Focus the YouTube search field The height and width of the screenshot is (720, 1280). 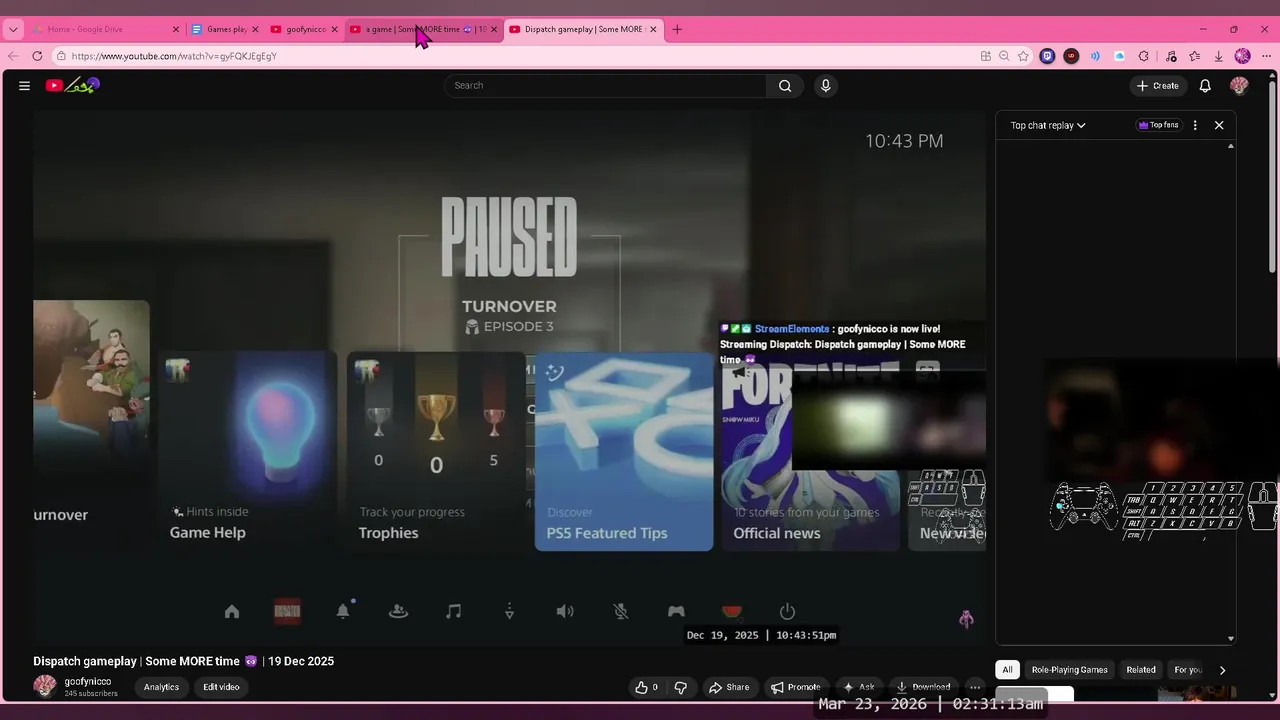[x=606, y=86]
